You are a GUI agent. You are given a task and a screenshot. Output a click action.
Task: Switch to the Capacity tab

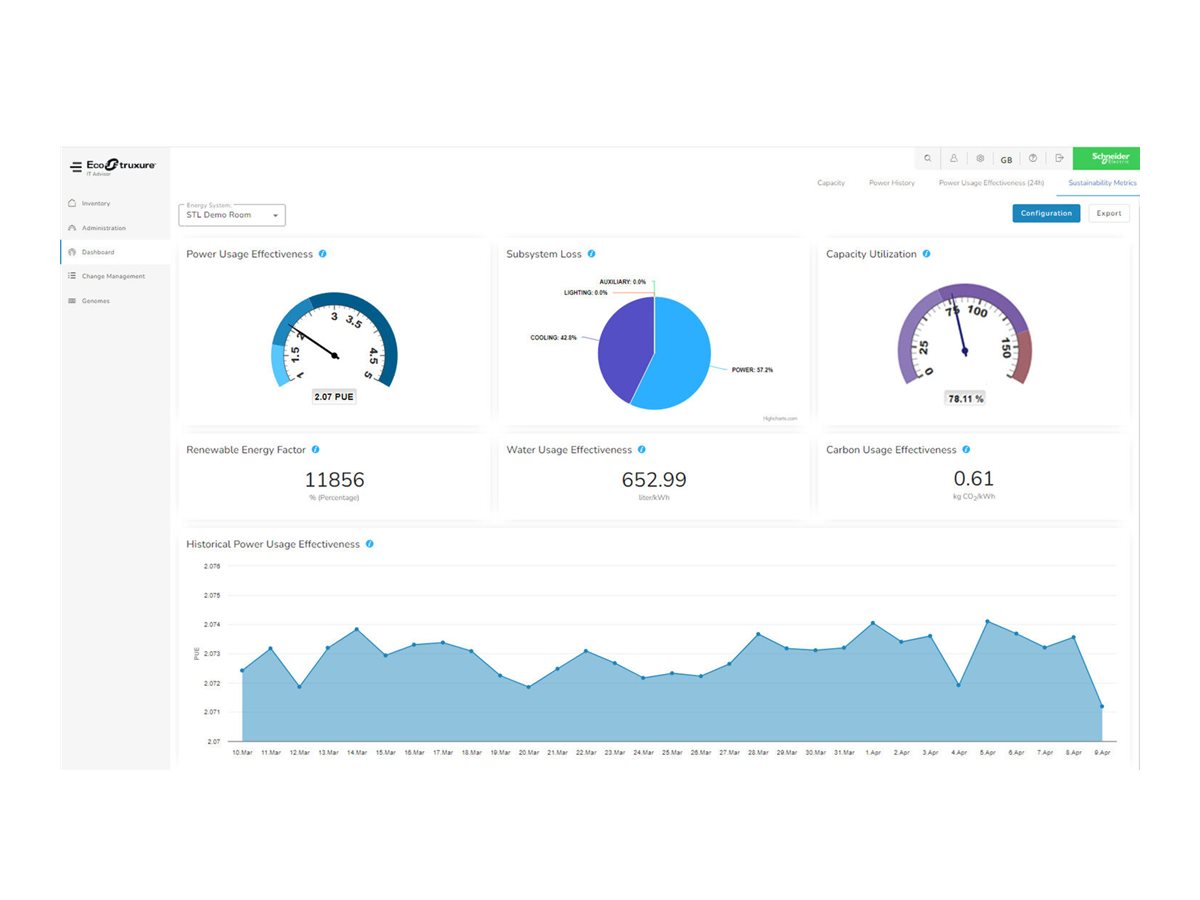click(x=831, y=183)
